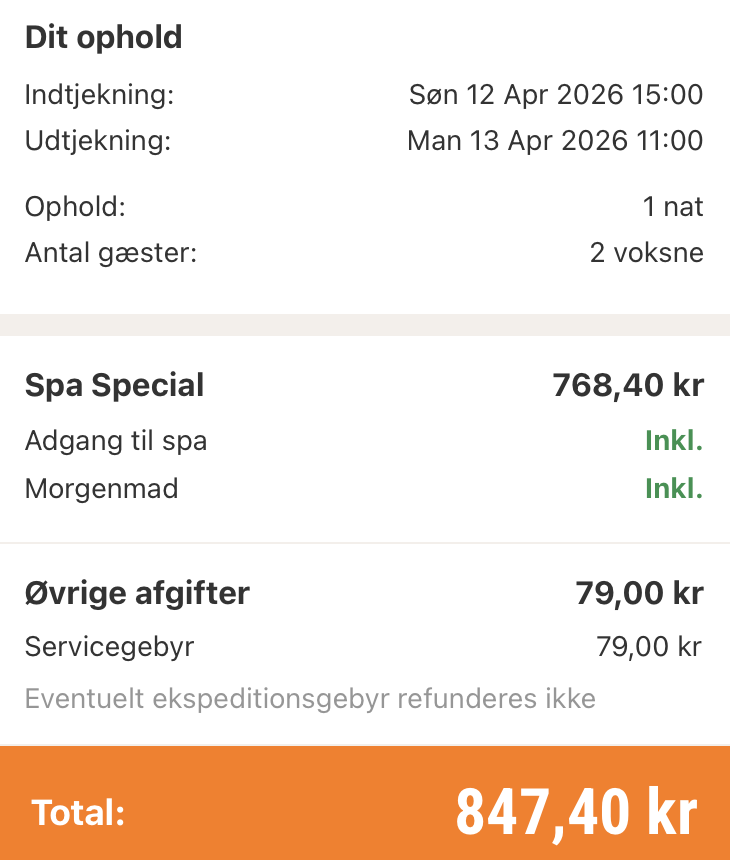Click the 847,40 kr total amount
This screenshot has width=730, height=860.
[576, 812]
